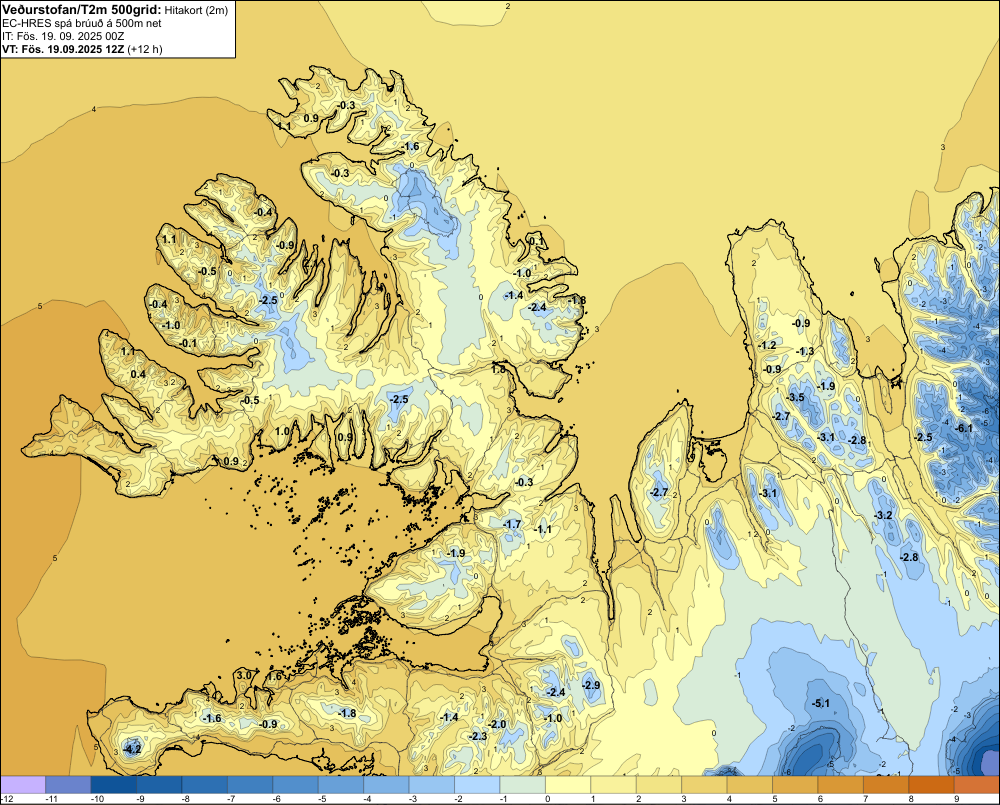Click the temperature value -0.1

189,343
